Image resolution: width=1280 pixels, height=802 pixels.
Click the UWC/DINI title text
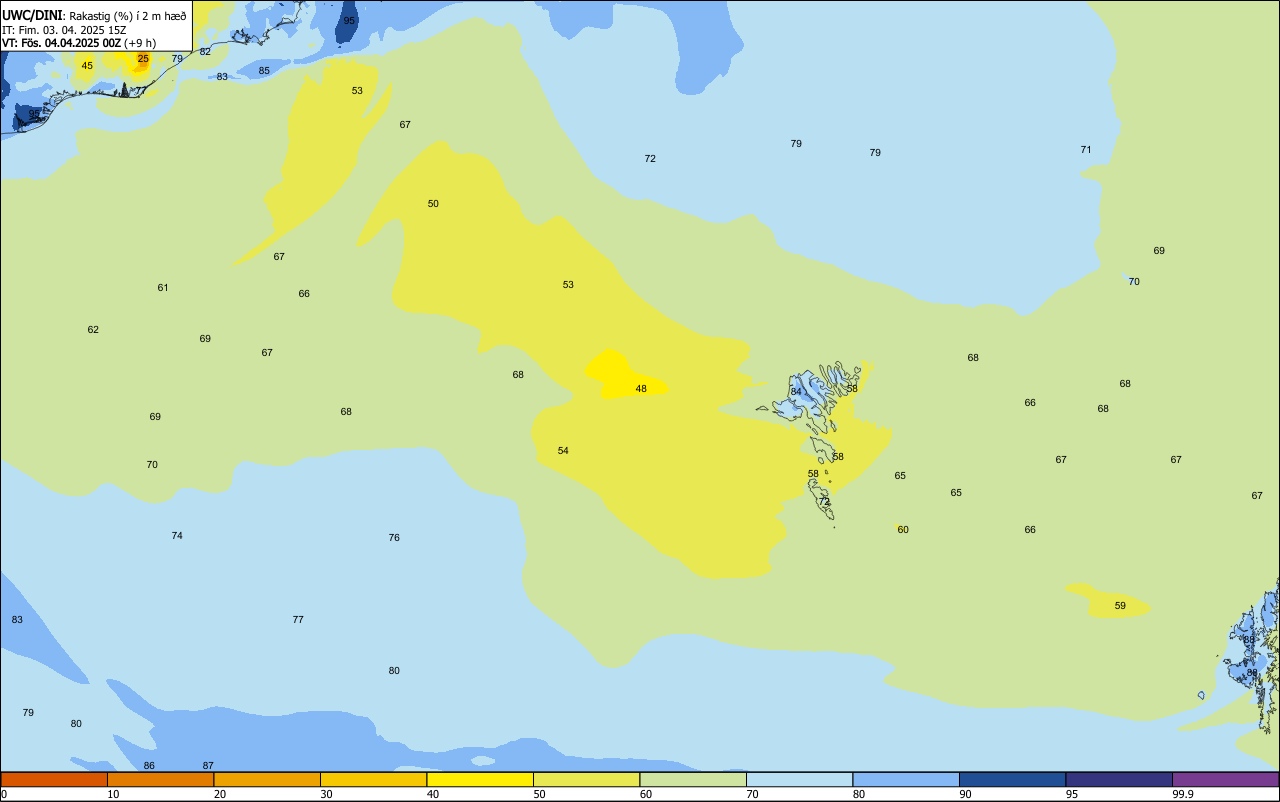pos(32,15)
